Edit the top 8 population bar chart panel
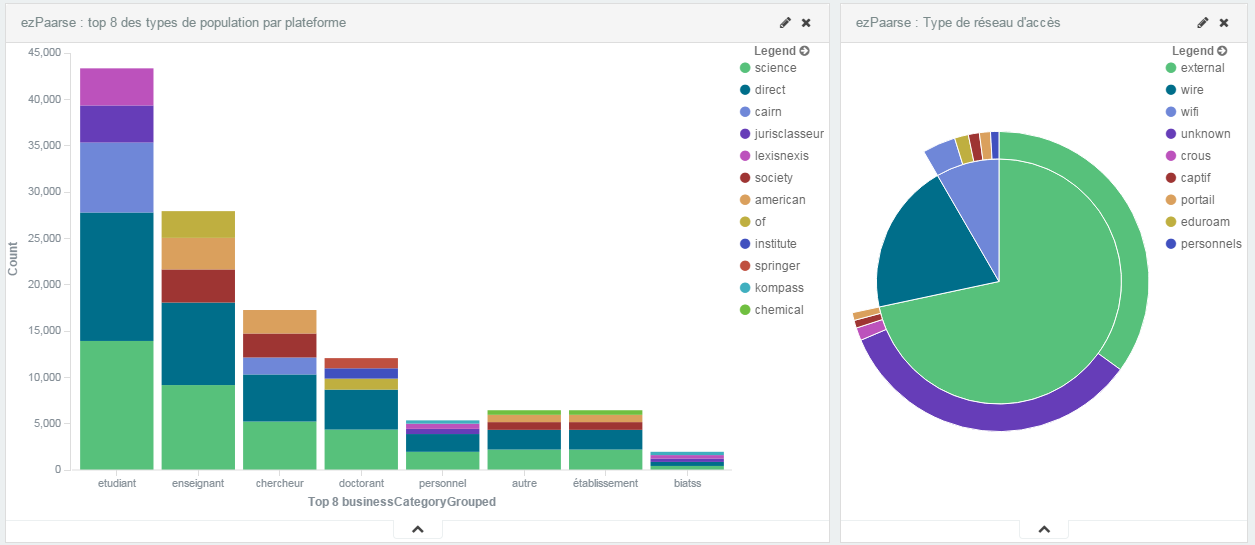 (x=785, y=22)
